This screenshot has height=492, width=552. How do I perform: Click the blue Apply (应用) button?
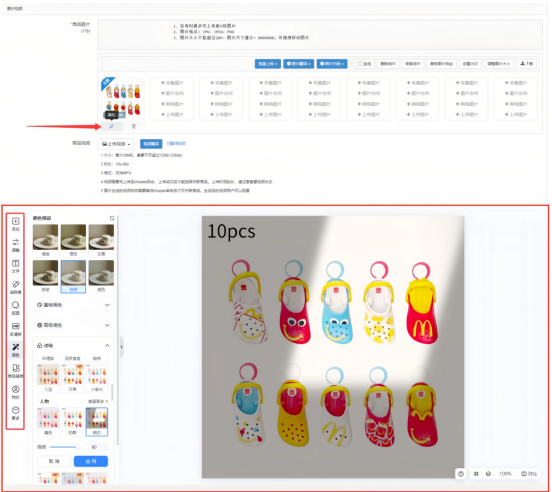tap(91, 461)
